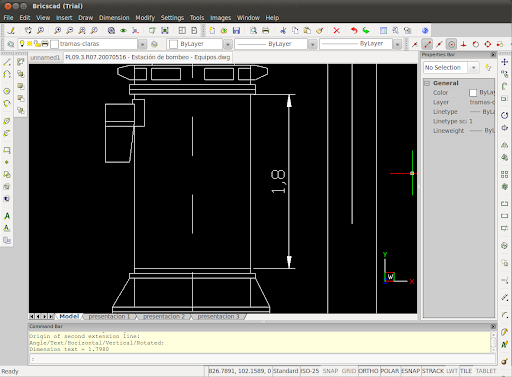Screen dimensions: 512x377
Task: Click the red X Delete icon
Action: [337, 31]
